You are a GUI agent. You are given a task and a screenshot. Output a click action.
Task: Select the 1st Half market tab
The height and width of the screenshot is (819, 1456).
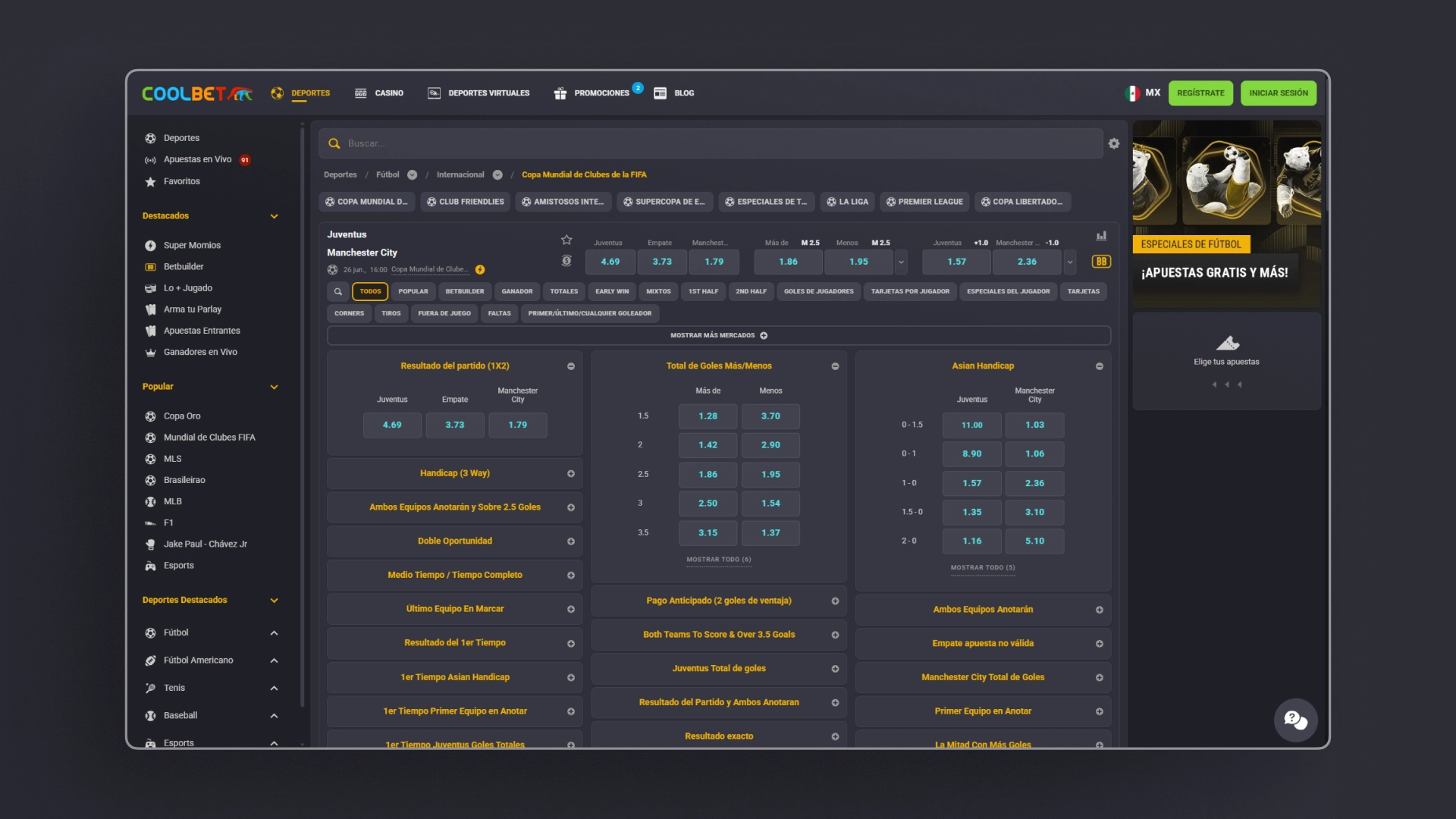click(703, 291)
